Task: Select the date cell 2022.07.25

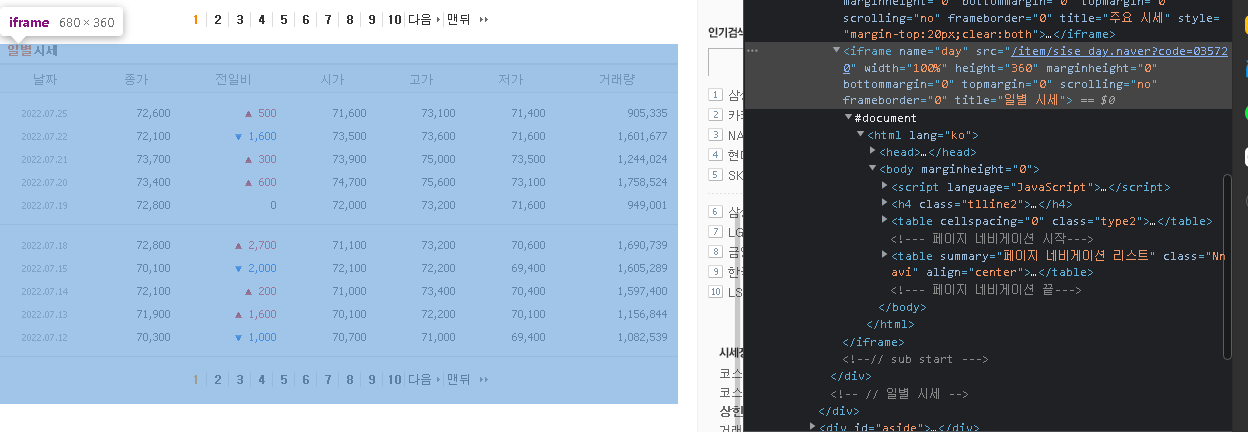Action: [x=44, y=114]
